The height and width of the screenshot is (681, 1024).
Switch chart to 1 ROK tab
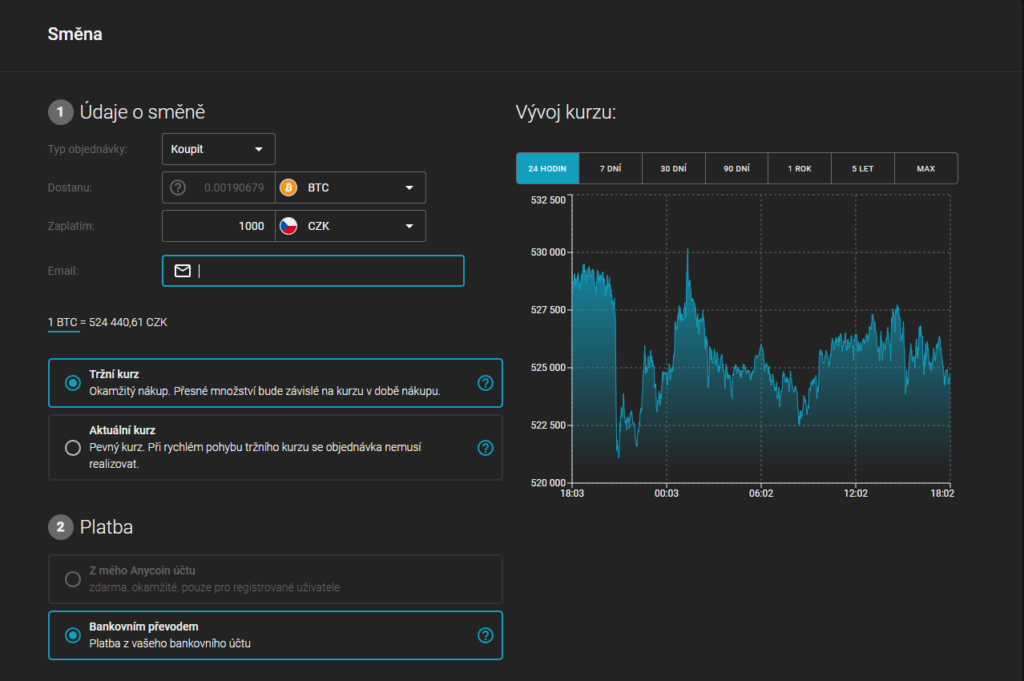tap(799, 168)
